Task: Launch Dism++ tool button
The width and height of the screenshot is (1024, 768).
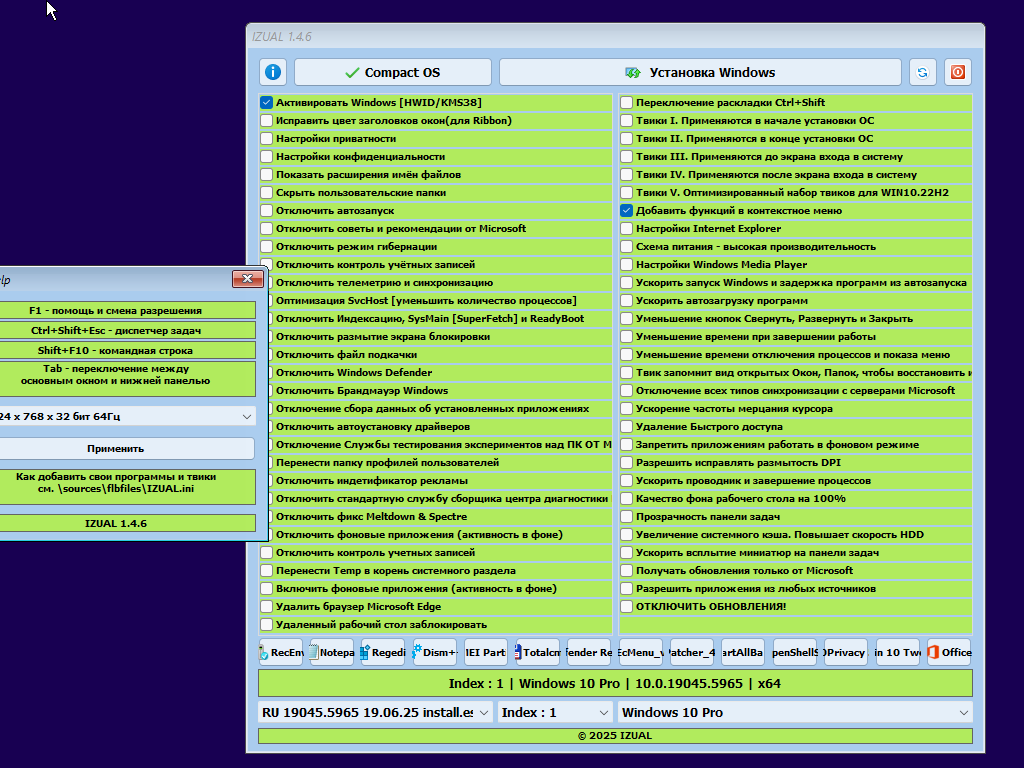Action: pos(435,652)
